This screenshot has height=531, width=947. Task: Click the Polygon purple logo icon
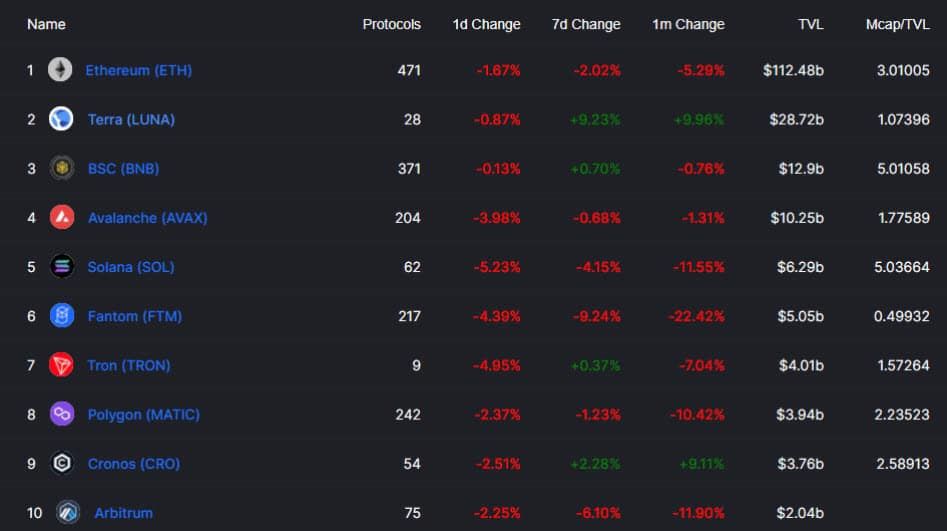tap(62, 414)
